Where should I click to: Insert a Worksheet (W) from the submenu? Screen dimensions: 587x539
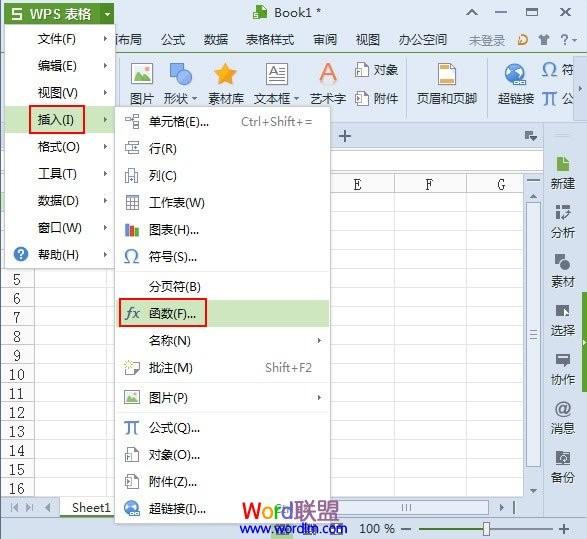pyautogui.click(x=223, y=202)
